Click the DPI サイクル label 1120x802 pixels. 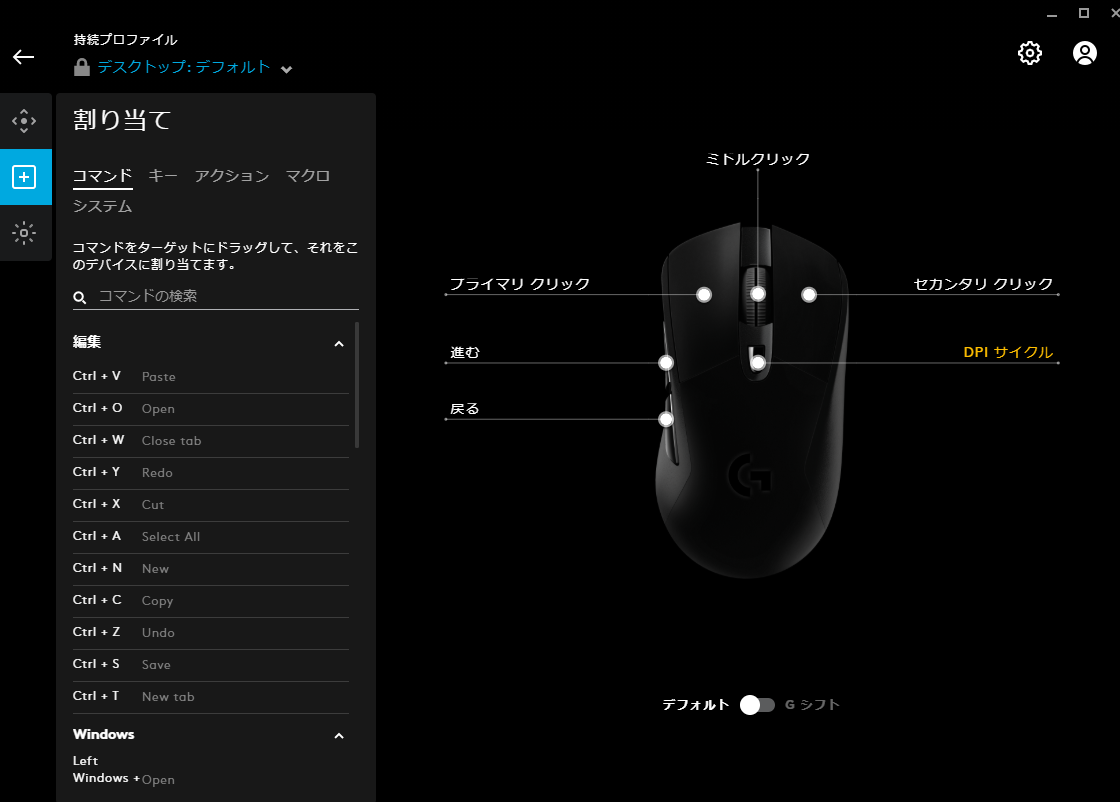[x=1008, y=352]
